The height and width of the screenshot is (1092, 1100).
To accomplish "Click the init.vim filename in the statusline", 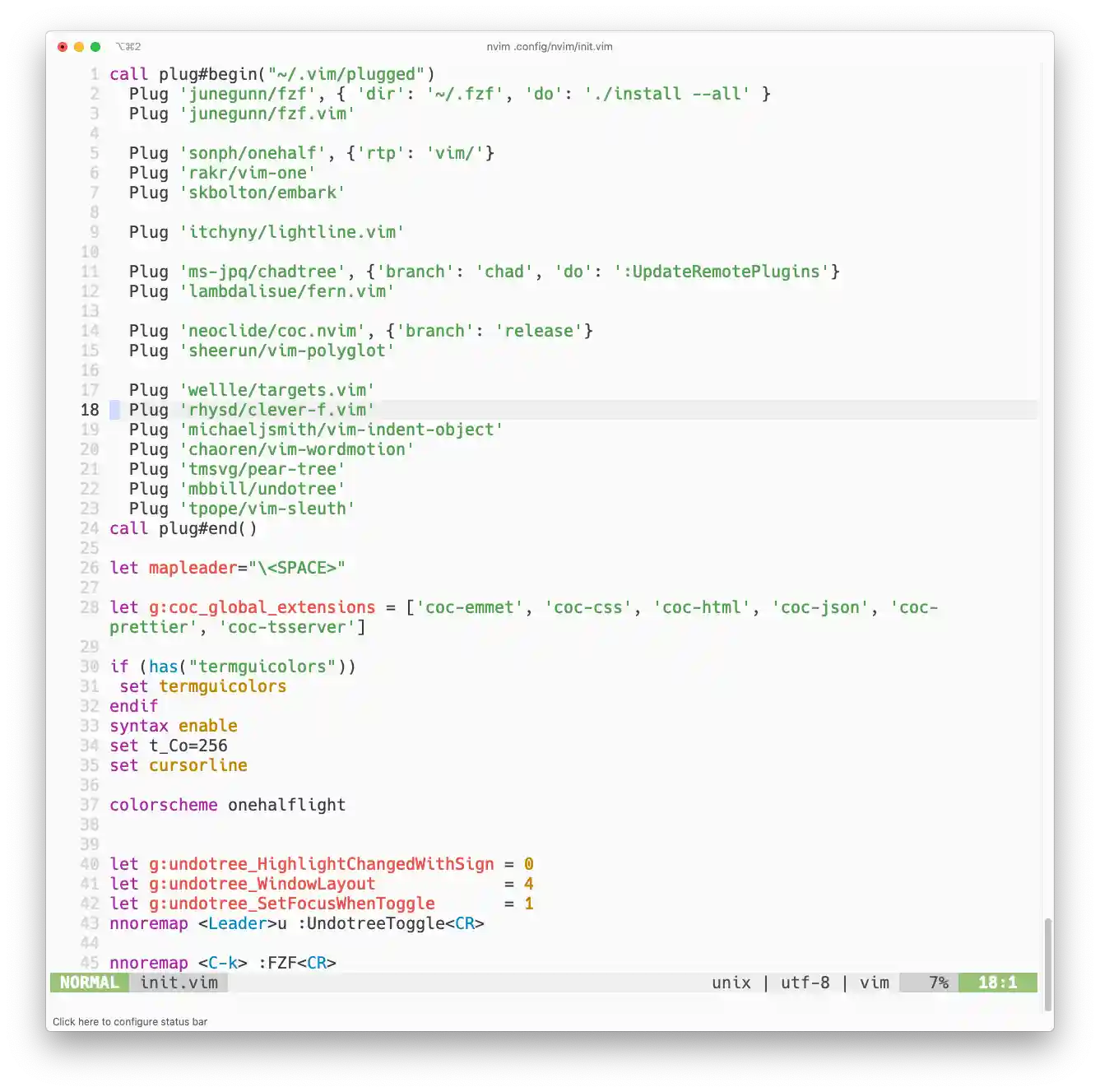I will point(179,983).
